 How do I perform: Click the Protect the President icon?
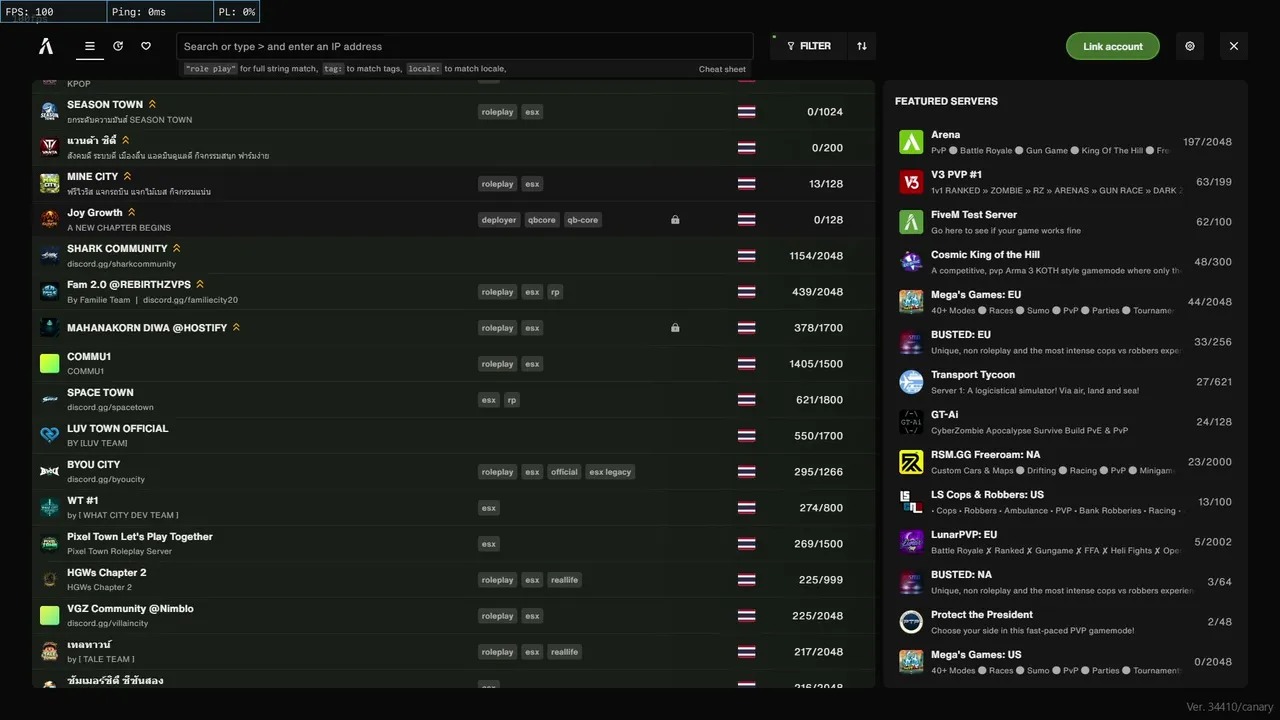(x=911, y=622)
